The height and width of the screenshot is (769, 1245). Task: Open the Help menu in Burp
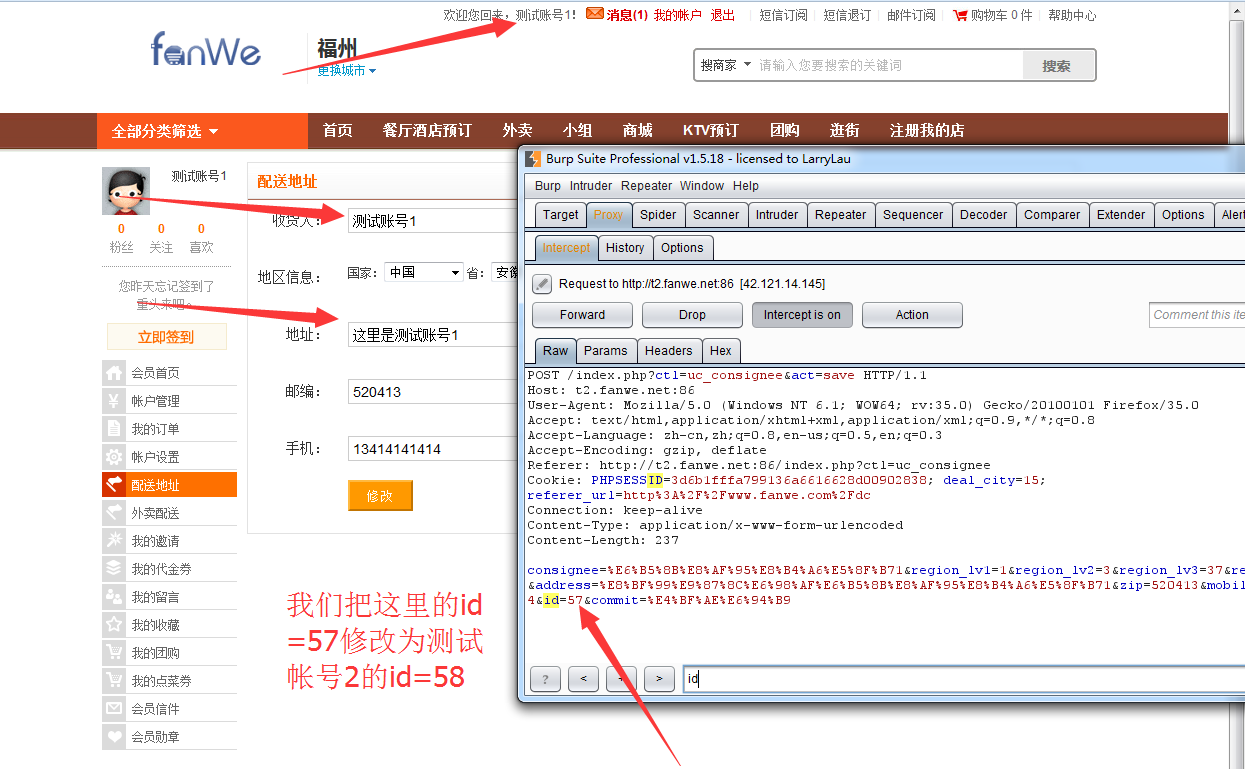[746, 186]
